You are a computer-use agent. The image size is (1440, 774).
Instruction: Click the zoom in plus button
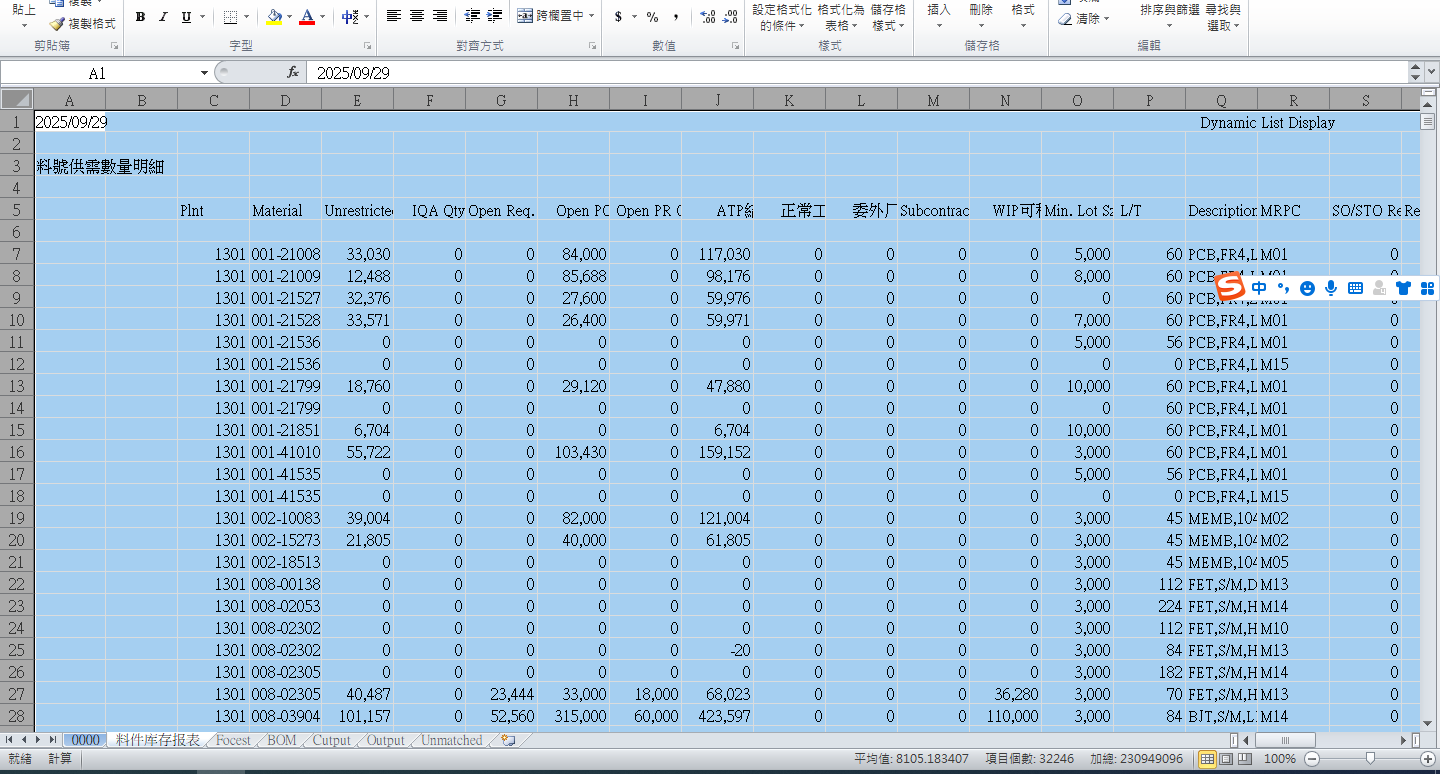click(1428, 759)
